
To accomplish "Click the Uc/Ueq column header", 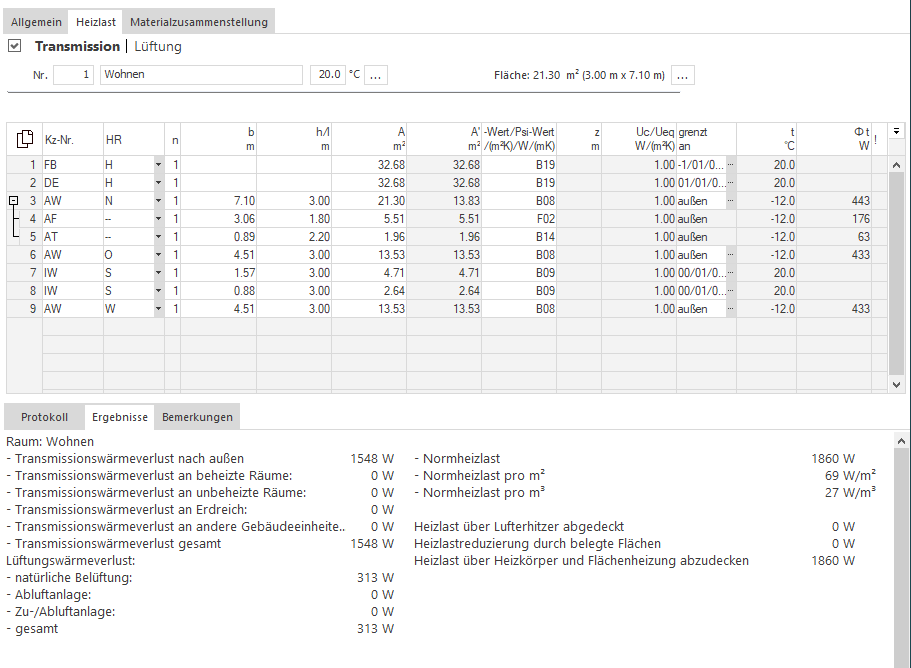I will tap(639, 139).
